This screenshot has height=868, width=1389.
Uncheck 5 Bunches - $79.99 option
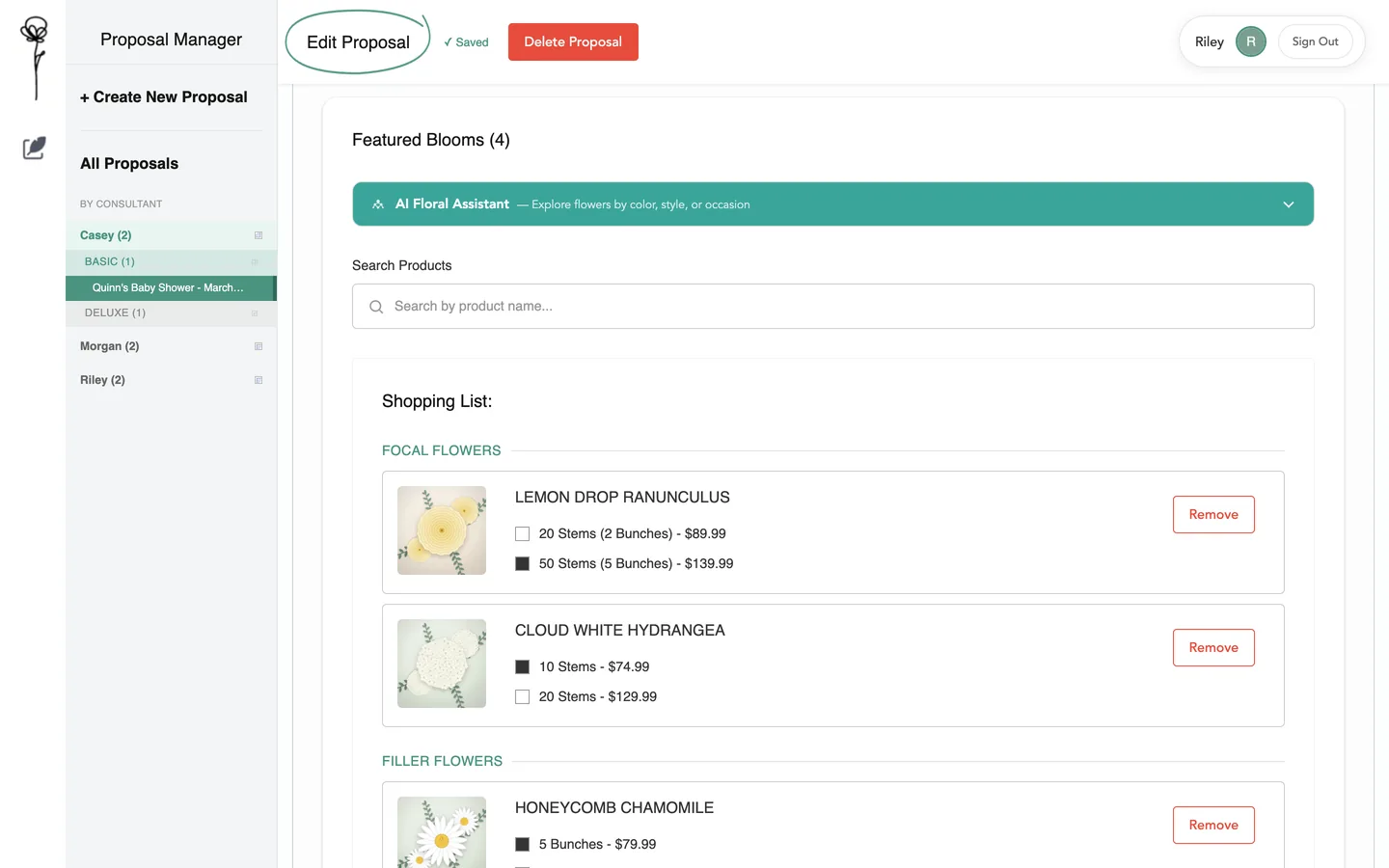click(523, 845)
